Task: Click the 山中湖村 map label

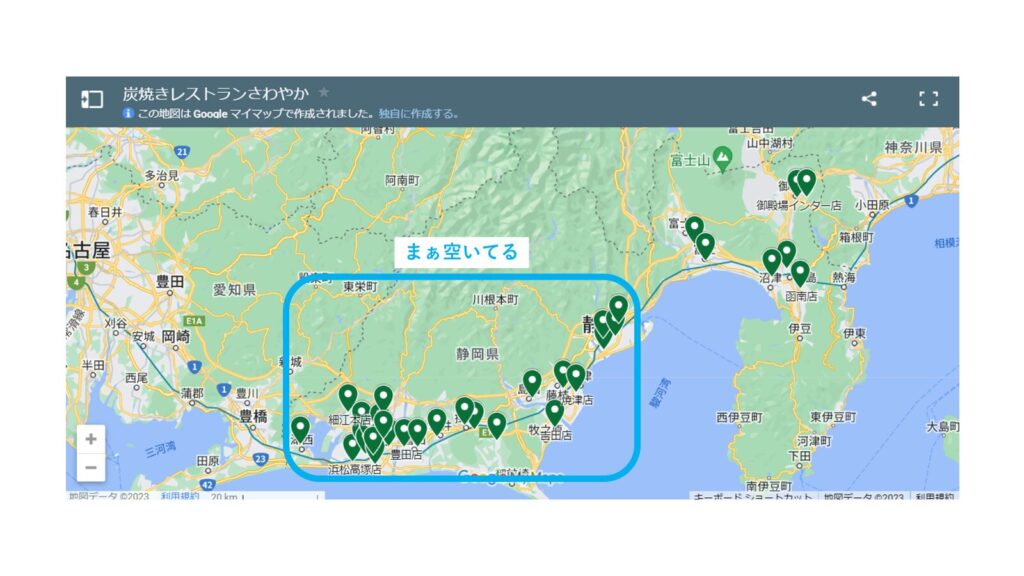Action: pos(770,143)
